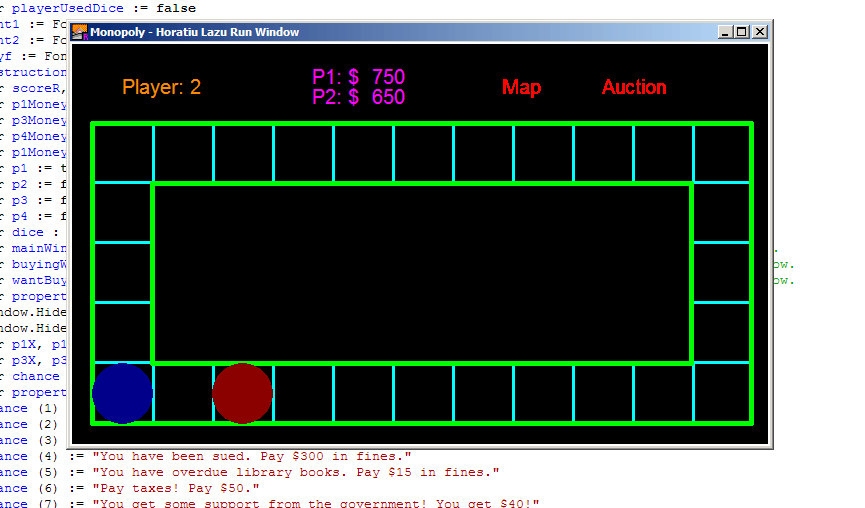Click the bottom-right corner board square
Image resolution: width=865 pixels, height=508 pixels.
722,393
